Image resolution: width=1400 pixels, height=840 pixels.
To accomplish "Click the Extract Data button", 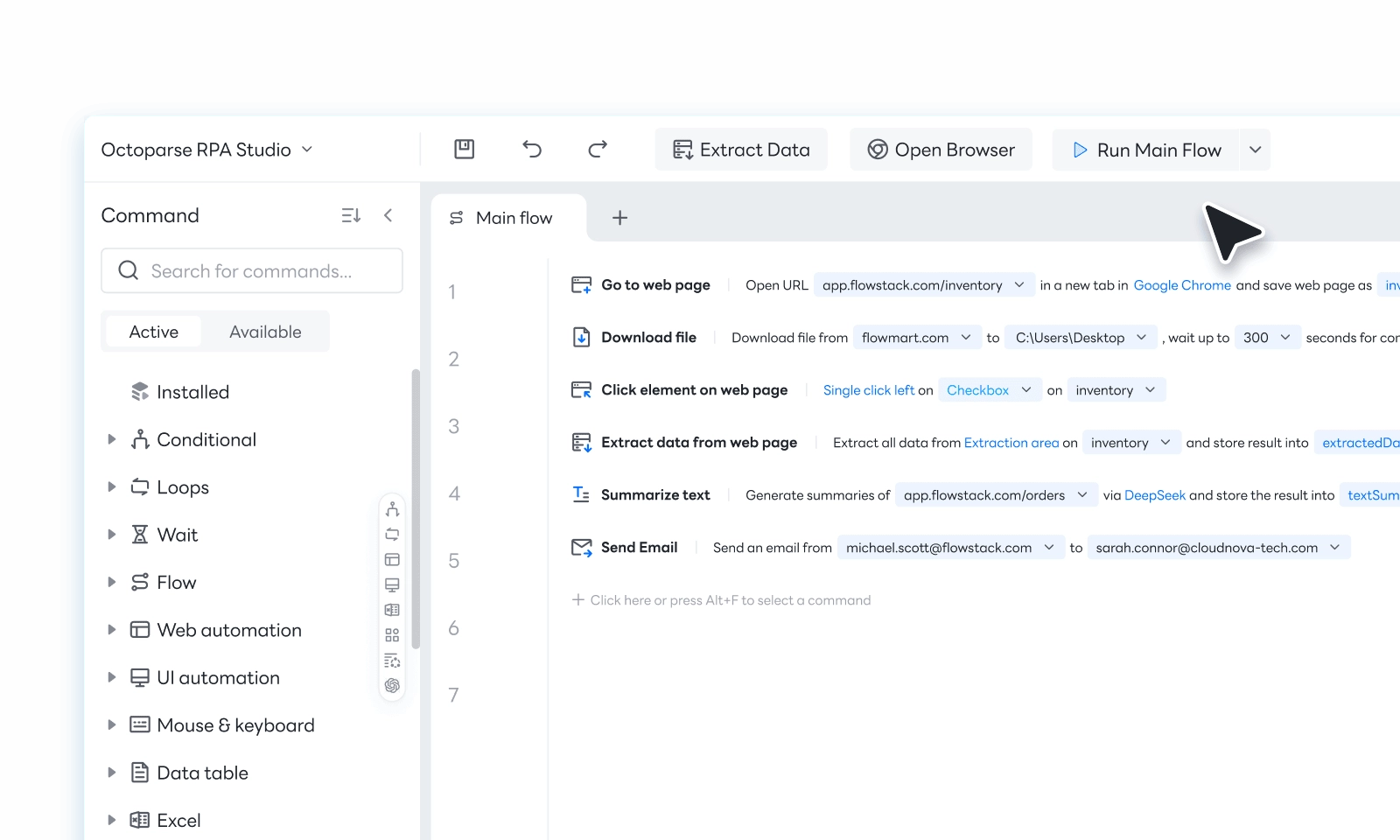I will (741, 150).
